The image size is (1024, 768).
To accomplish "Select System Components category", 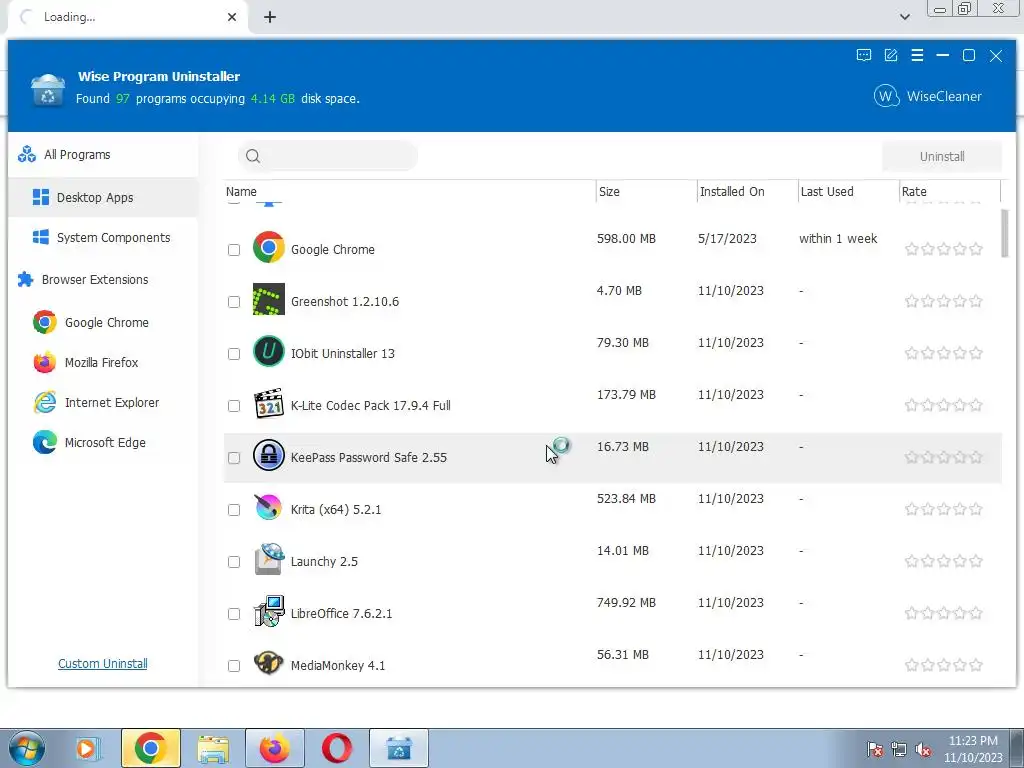I will point(103,238).
